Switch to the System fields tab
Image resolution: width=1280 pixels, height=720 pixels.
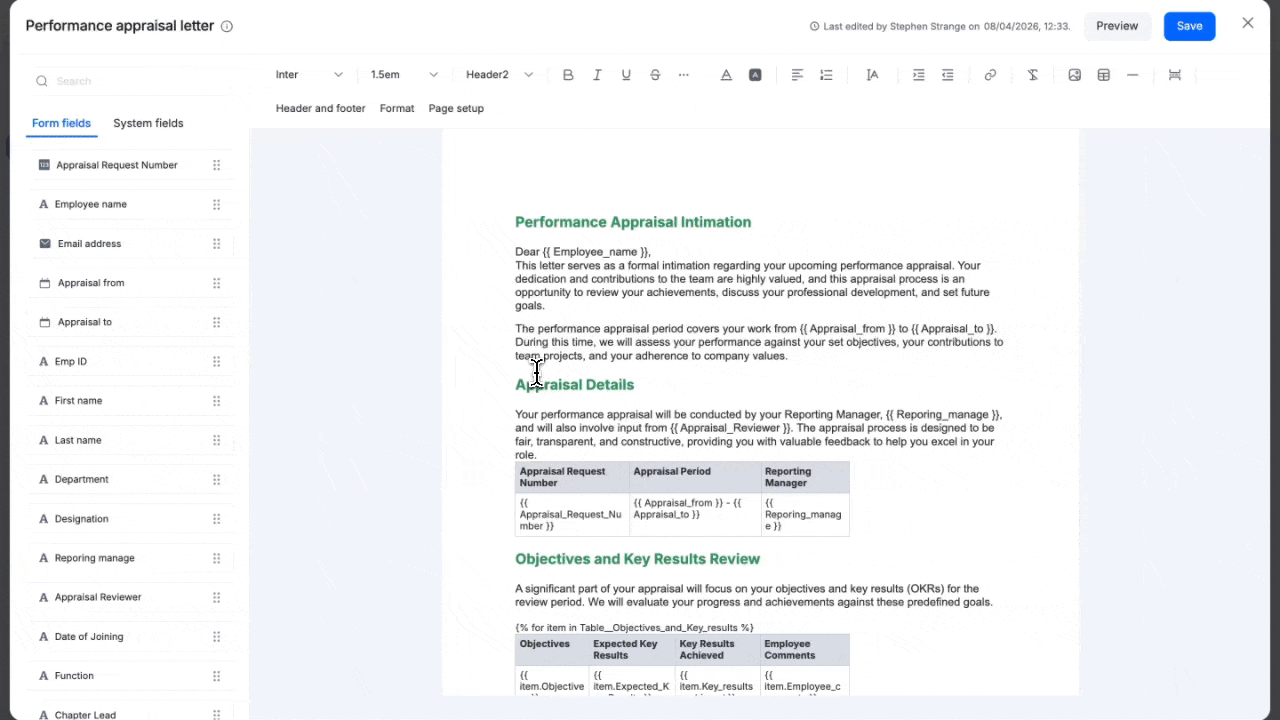[x=148, y=123]
